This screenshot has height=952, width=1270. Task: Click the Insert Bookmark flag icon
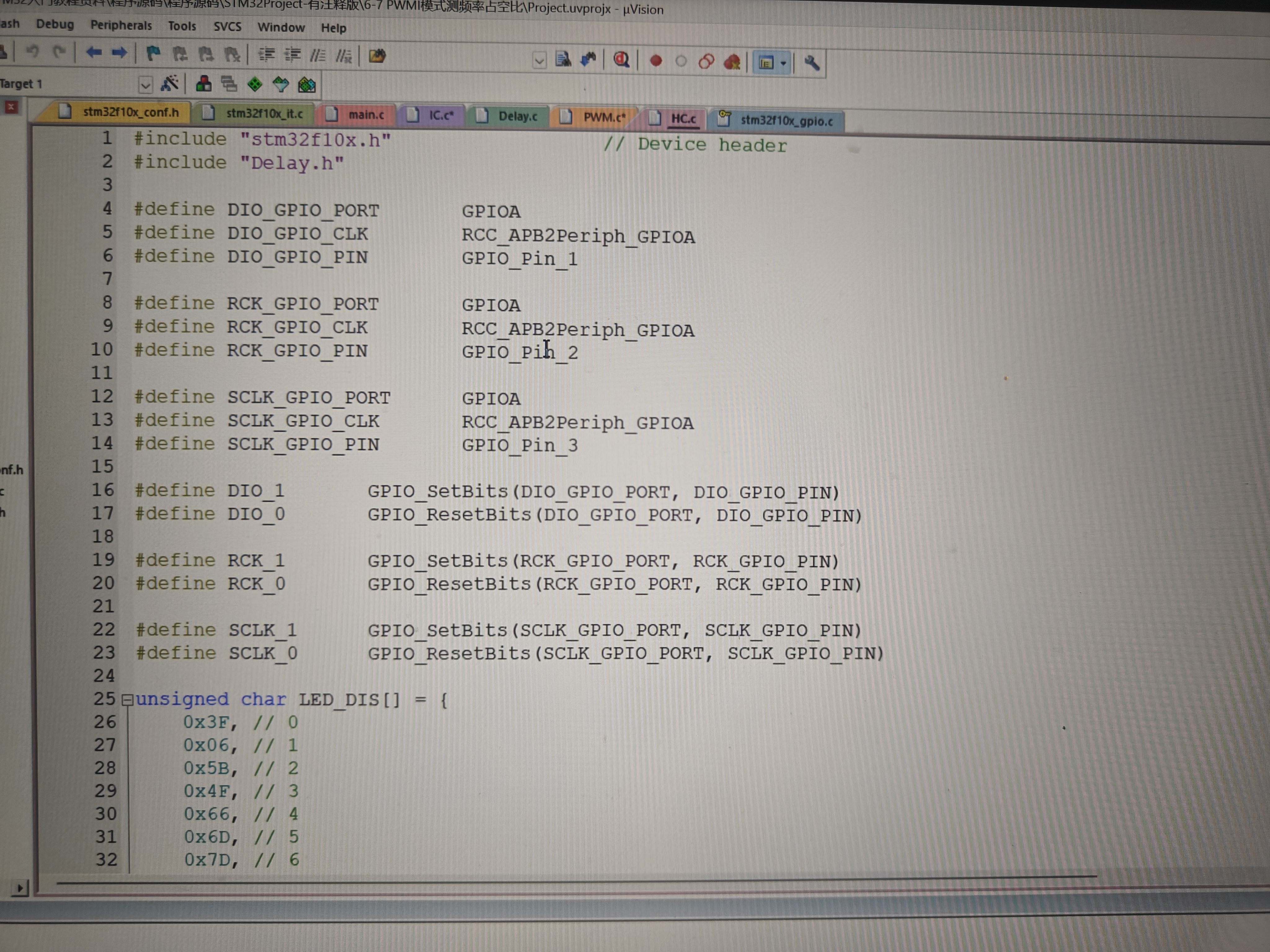coord(153,54)
